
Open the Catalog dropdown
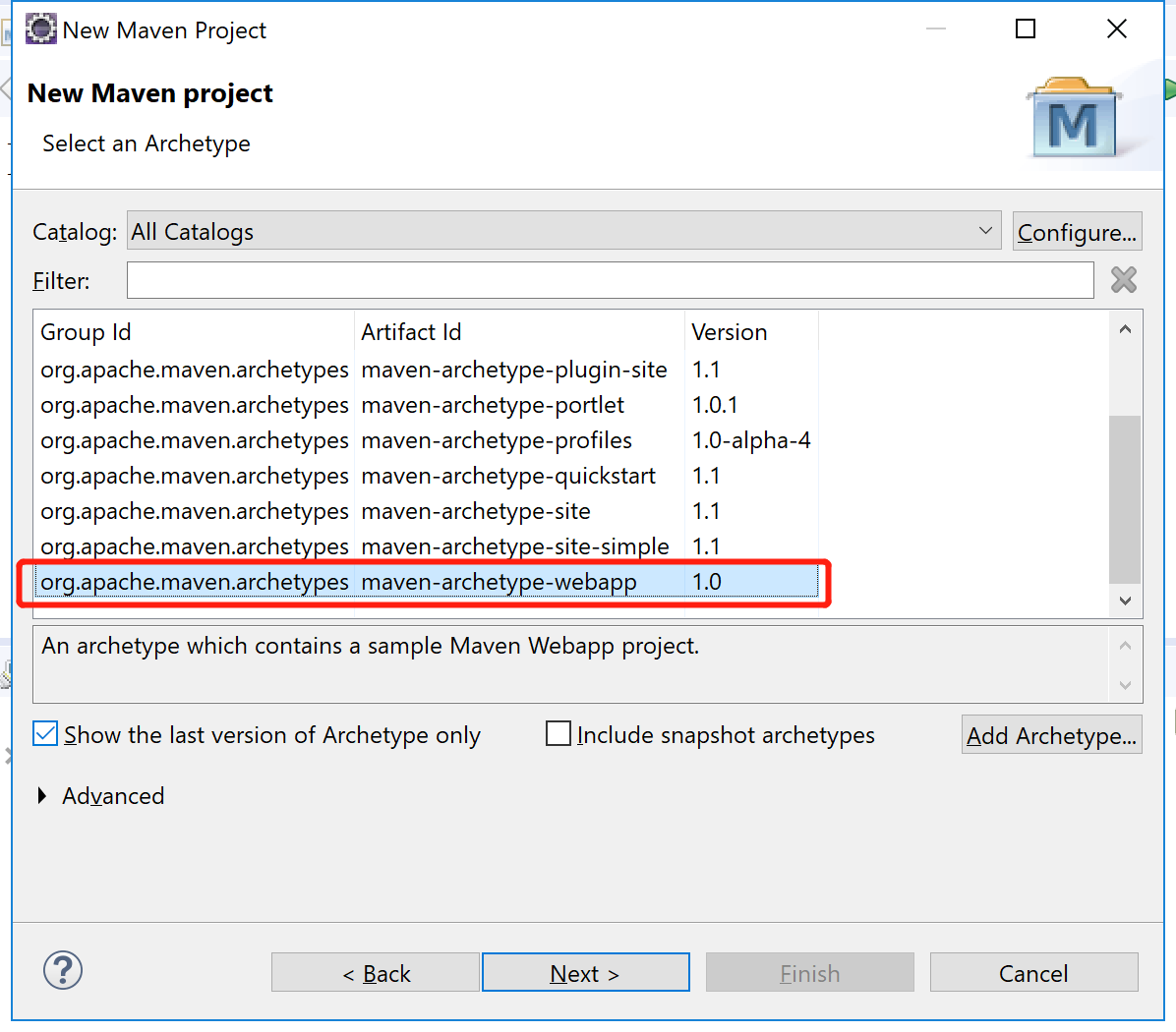(x=563, y=231)
